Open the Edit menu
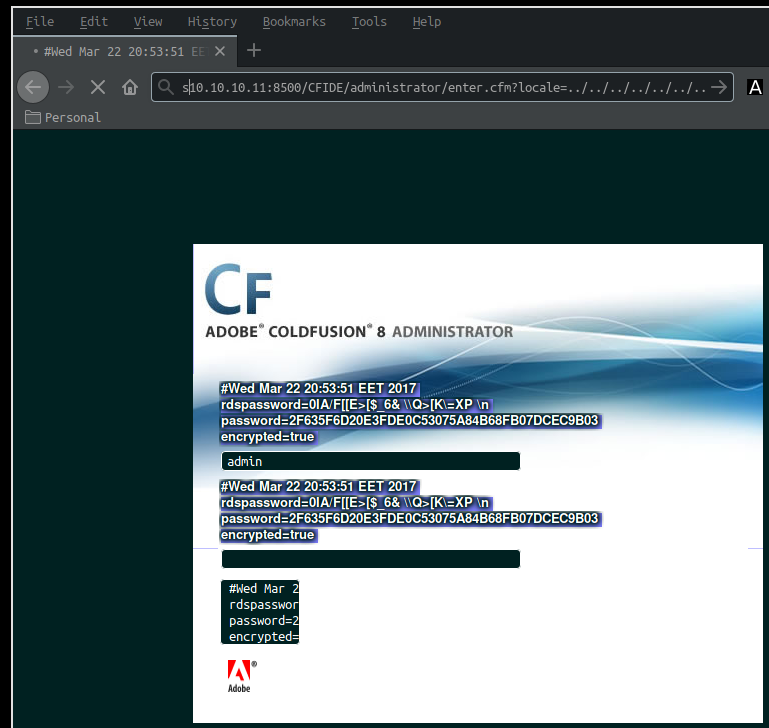Screen dimensions: 769x728 coord(94,22)
